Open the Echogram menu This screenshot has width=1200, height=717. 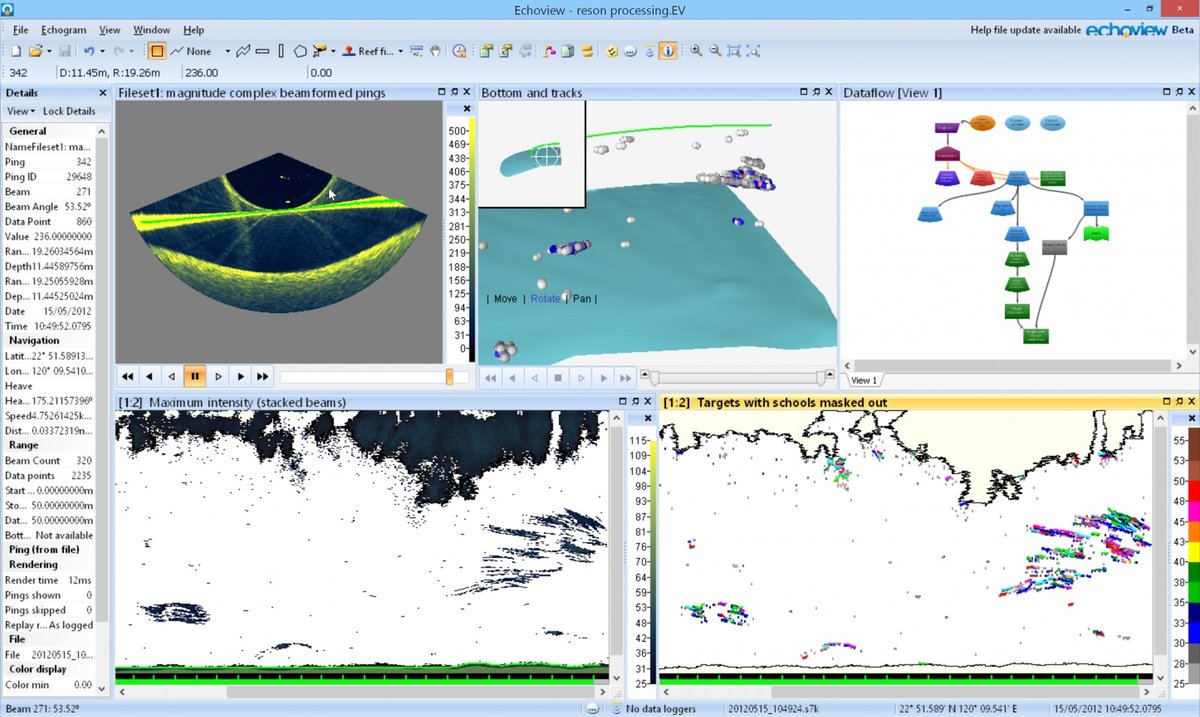click(65, 30)
